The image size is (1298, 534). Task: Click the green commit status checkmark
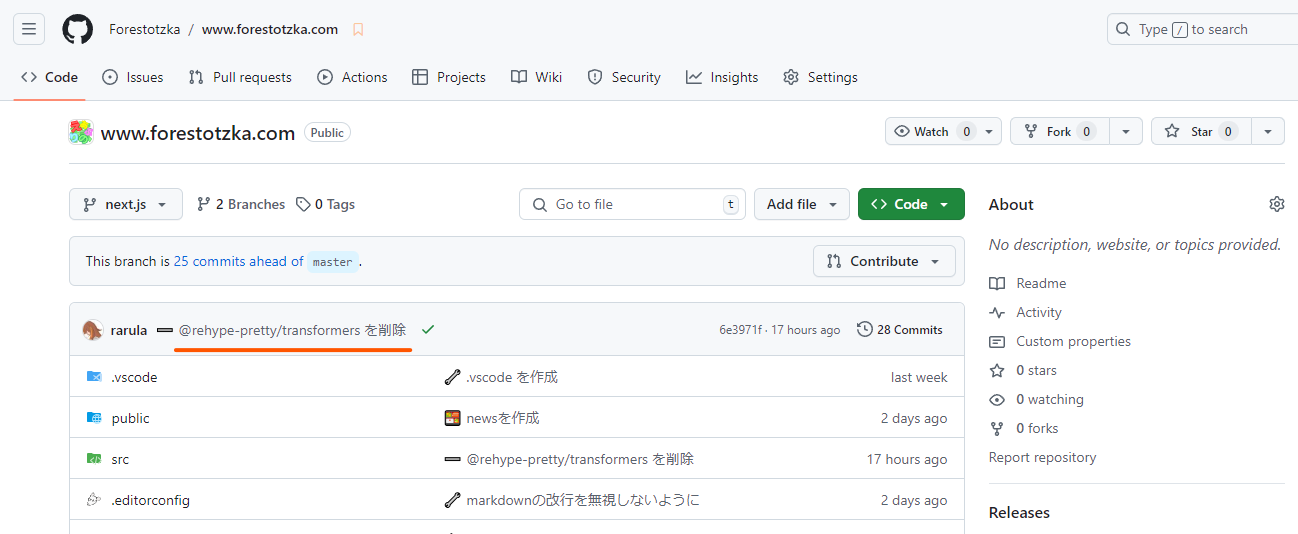click(428, 330)
